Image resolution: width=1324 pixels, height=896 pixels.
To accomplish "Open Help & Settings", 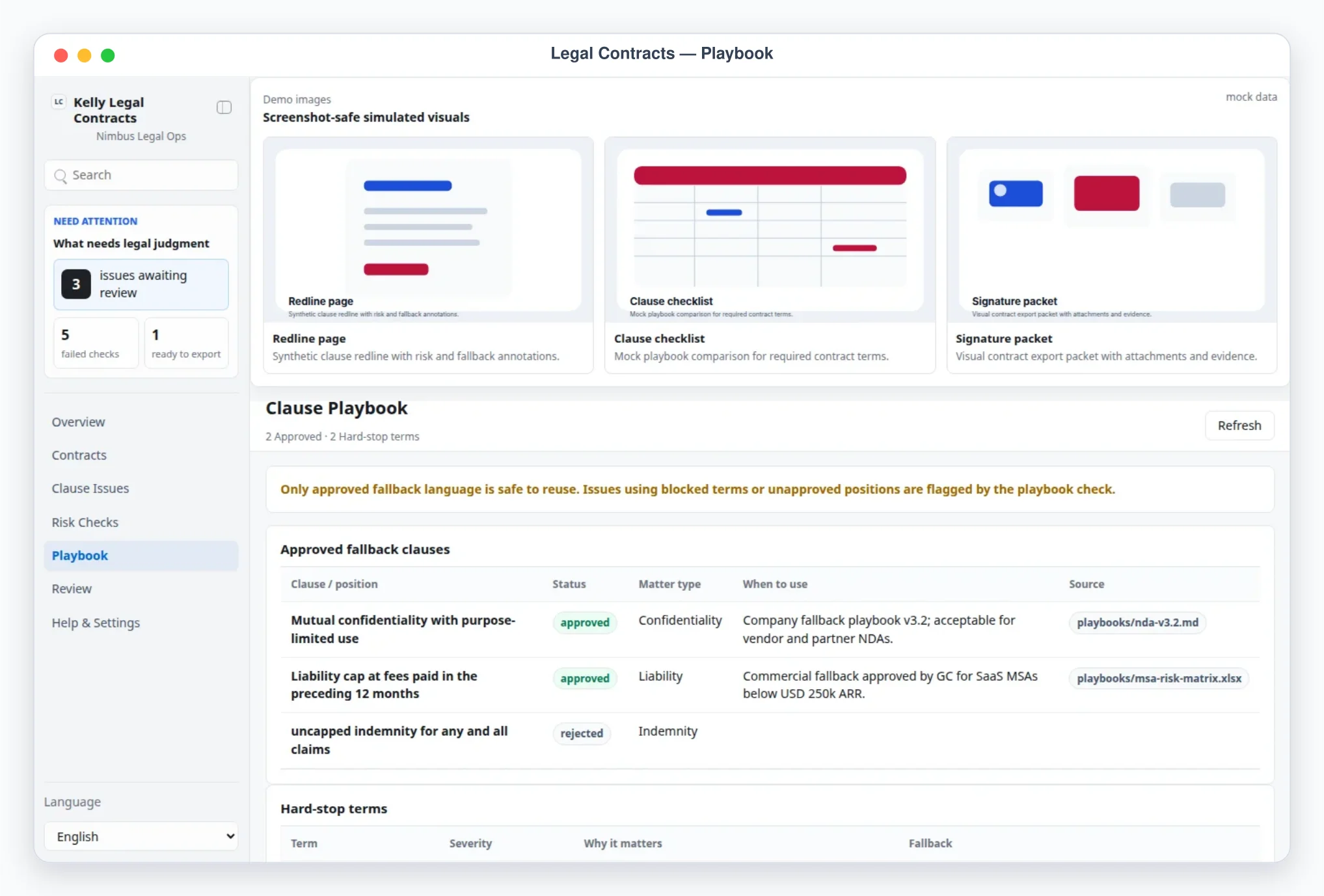I will tap(96, 623).
